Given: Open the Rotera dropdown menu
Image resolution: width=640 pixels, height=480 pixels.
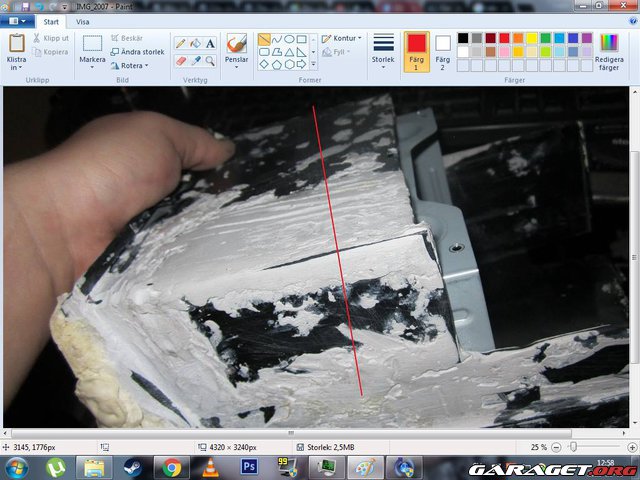Looking at the screenshot, I should tap(128, 66).
